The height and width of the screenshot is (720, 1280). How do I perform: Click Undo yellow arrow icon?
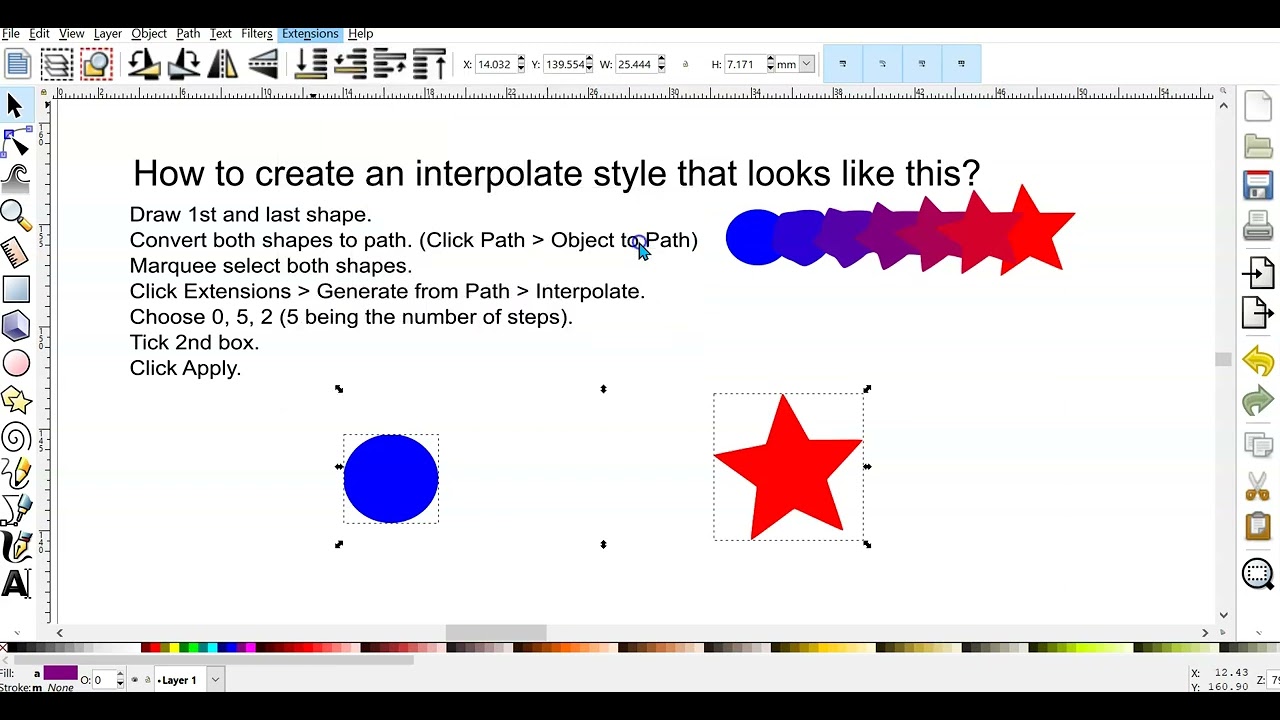pyautogui.click(x=1258, y=361)
